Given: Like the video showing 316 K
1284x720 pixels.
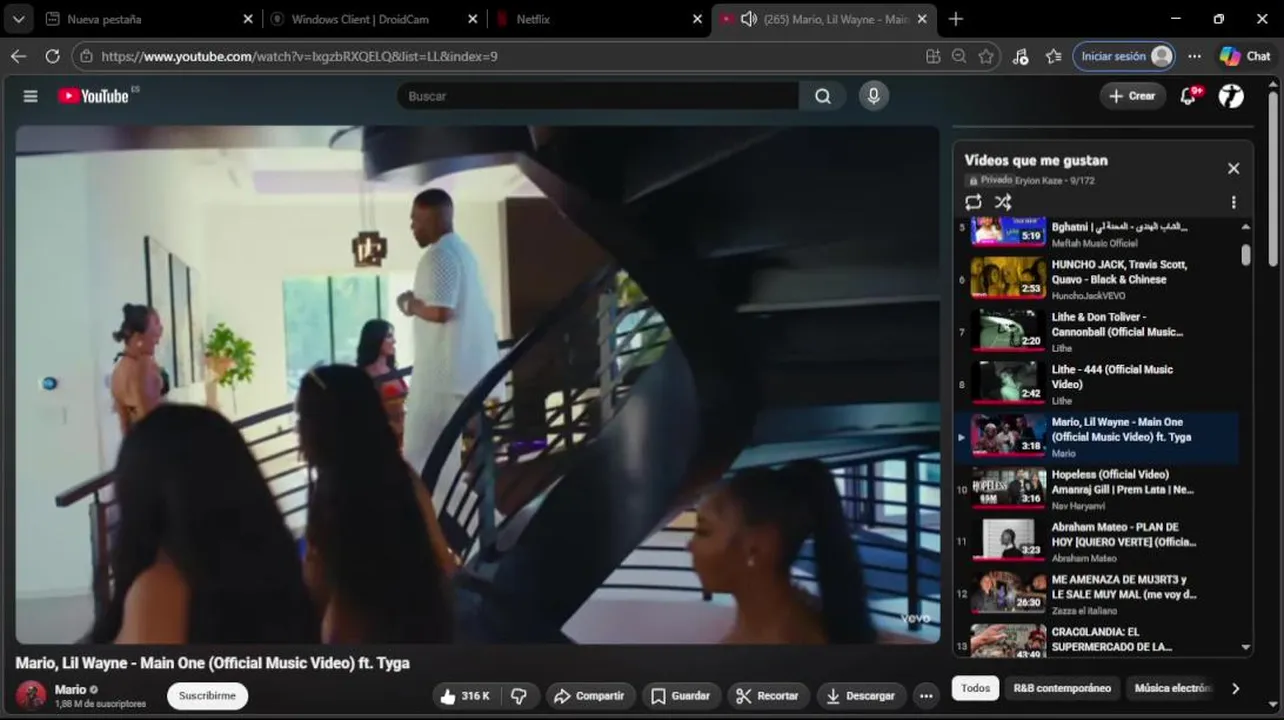Looking at the screenshot, I should pyautogui.click(x=468, y=696).
